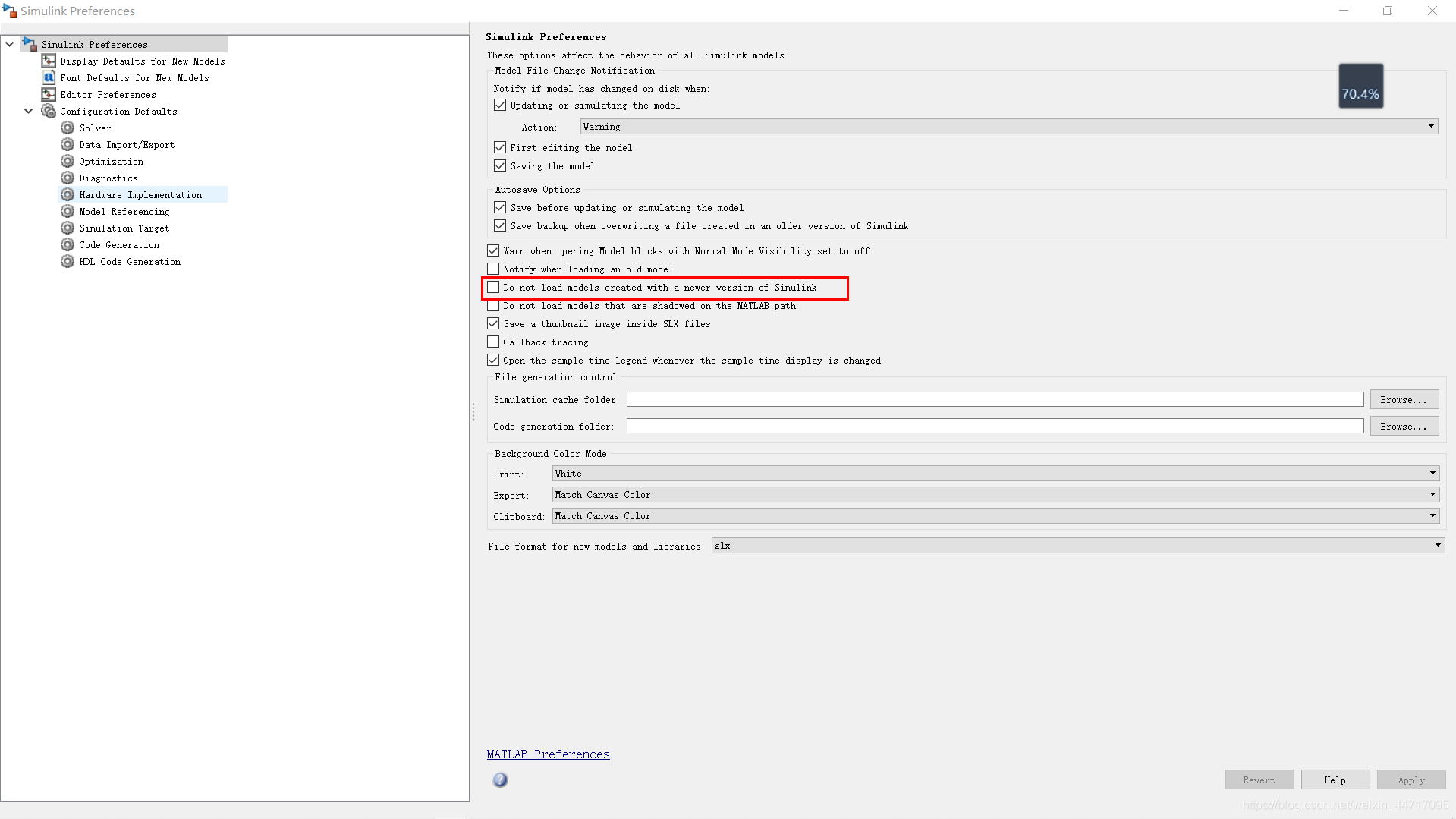This screenshot has width=1456, height=819.
Task: Select Hardware Implementation in the tree
Action: [x=140, y=195]
